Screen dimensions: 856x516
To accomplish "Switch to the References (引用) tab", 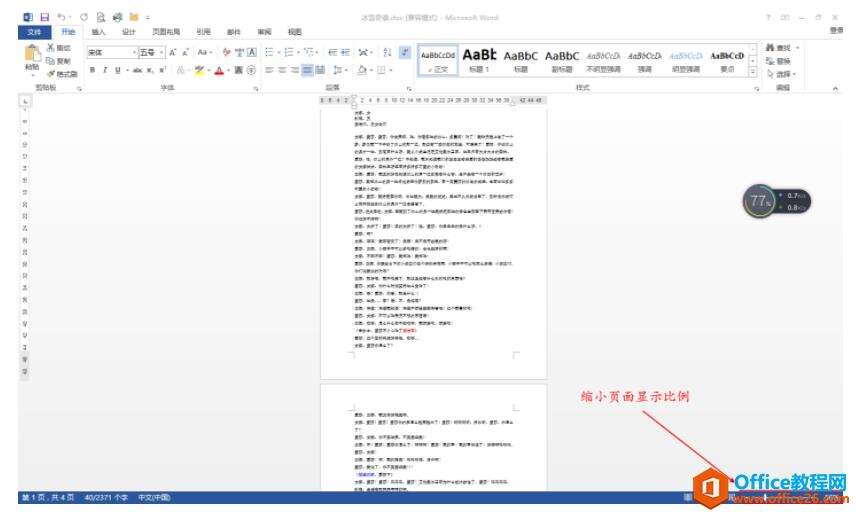I will click(204, 32).
